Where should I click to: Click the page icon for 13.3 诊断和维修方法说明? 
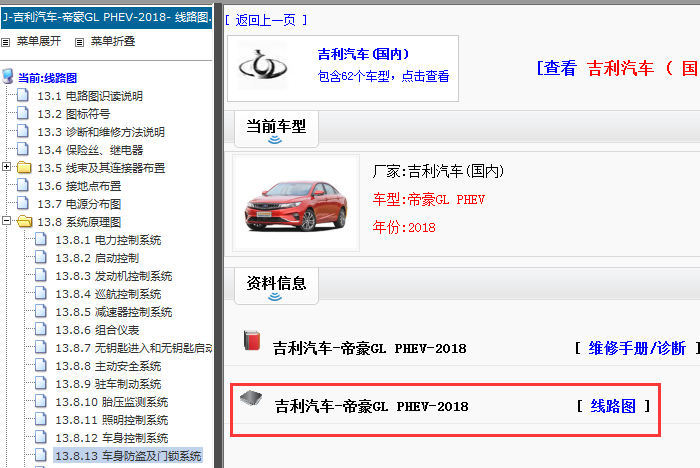(23, 131)
